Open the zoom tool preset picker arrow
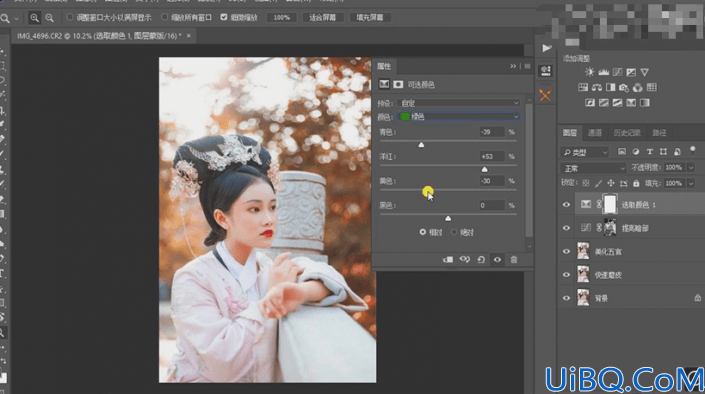 coord(17,18)
